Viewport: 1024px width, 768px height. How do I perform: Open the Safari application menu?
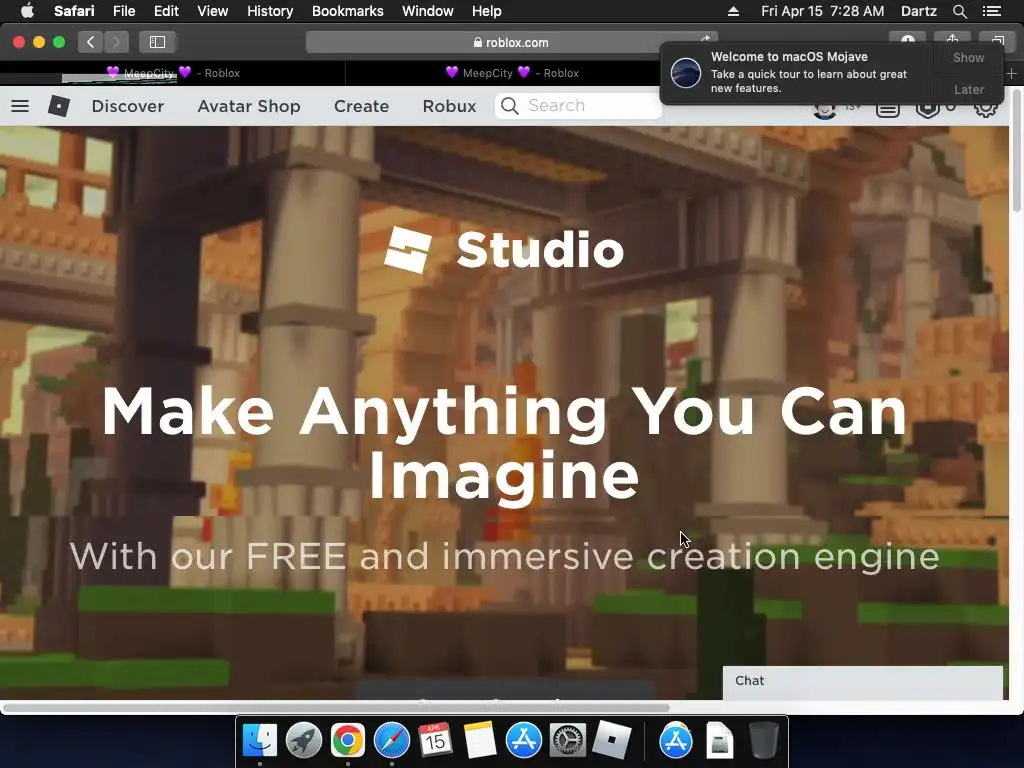tap(74, 11)
